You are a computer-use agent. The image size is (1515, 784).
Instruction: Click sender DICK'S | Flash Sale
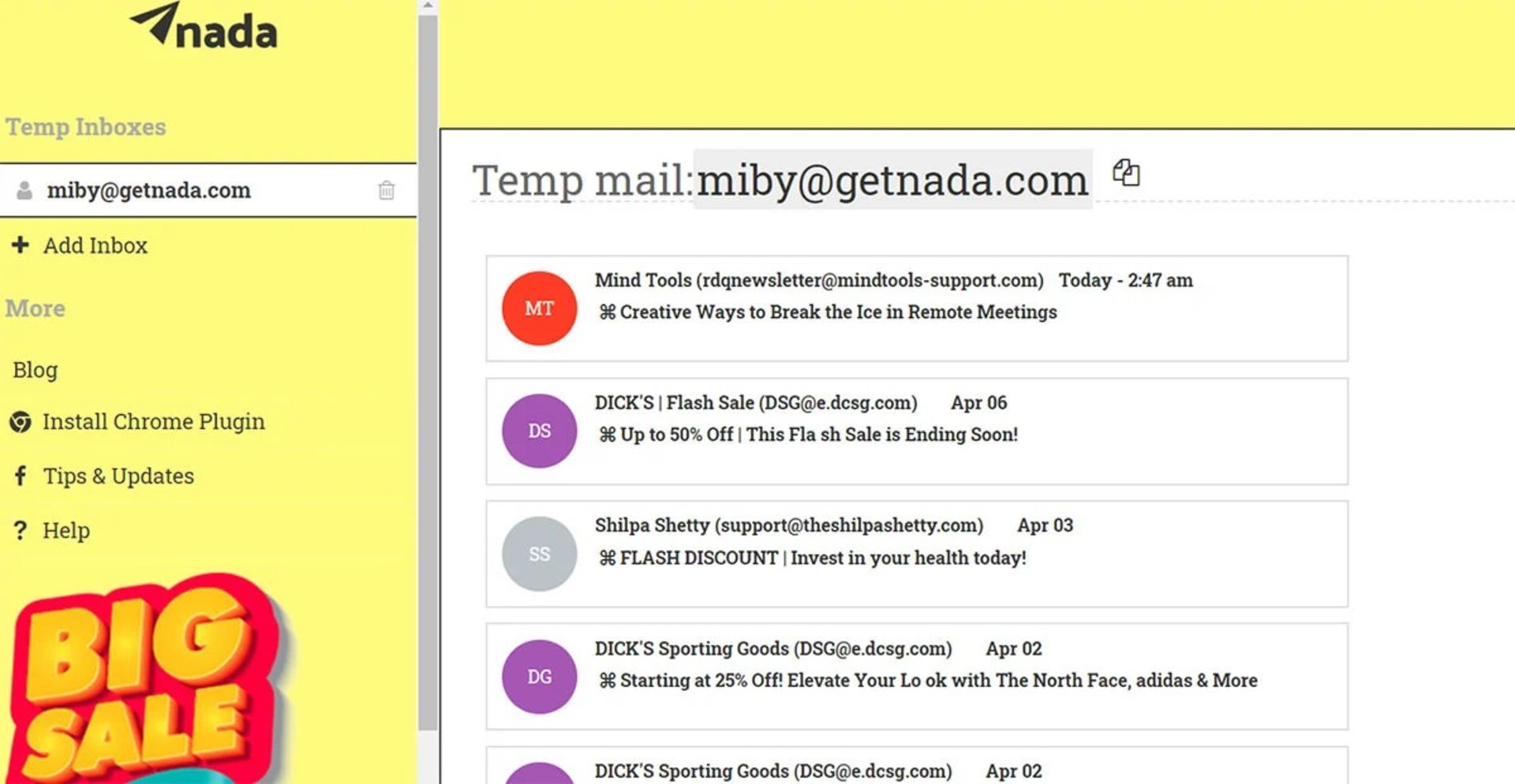pos(756,402)
